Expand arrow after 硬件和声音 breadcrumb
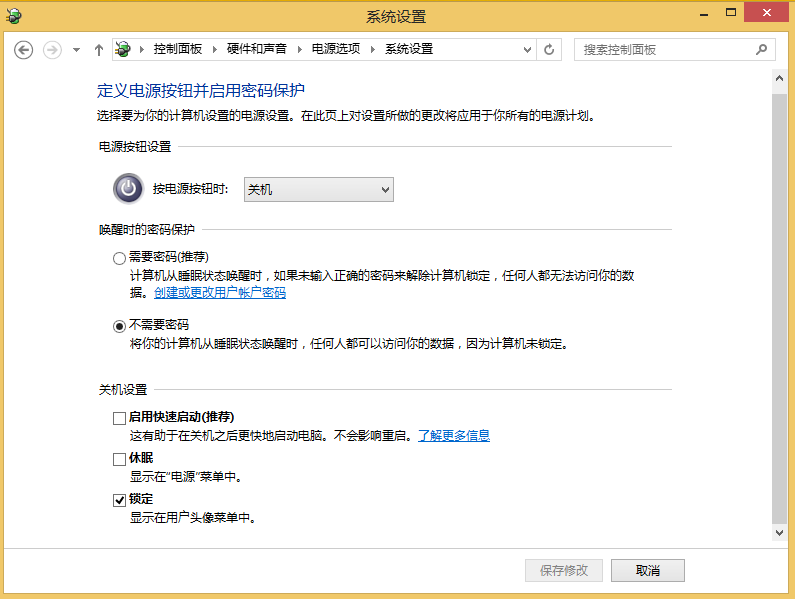The image size is (795, 599). click(x=300, y=49)
